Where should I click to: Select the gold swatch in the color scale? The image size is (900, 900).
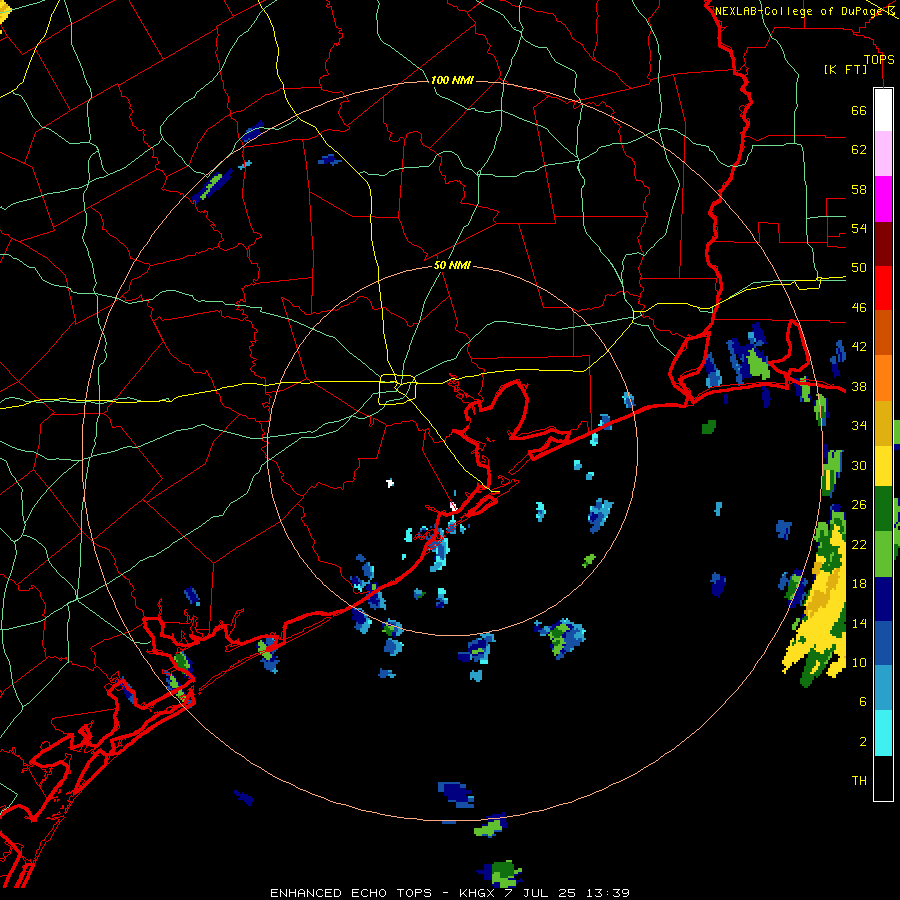883,422
